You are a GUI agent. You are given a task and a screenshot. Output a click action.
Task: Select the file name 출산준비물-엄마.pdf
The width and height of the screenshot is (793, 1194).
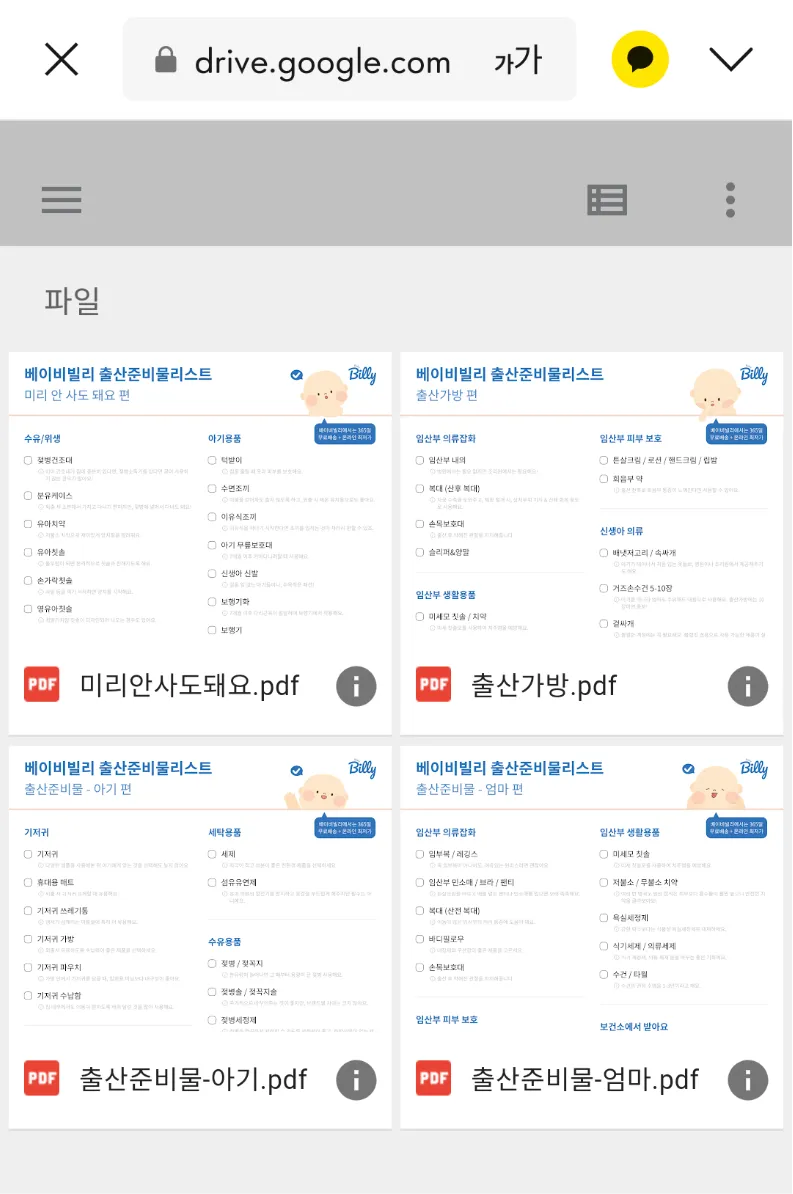click(x=585, y=1079)
